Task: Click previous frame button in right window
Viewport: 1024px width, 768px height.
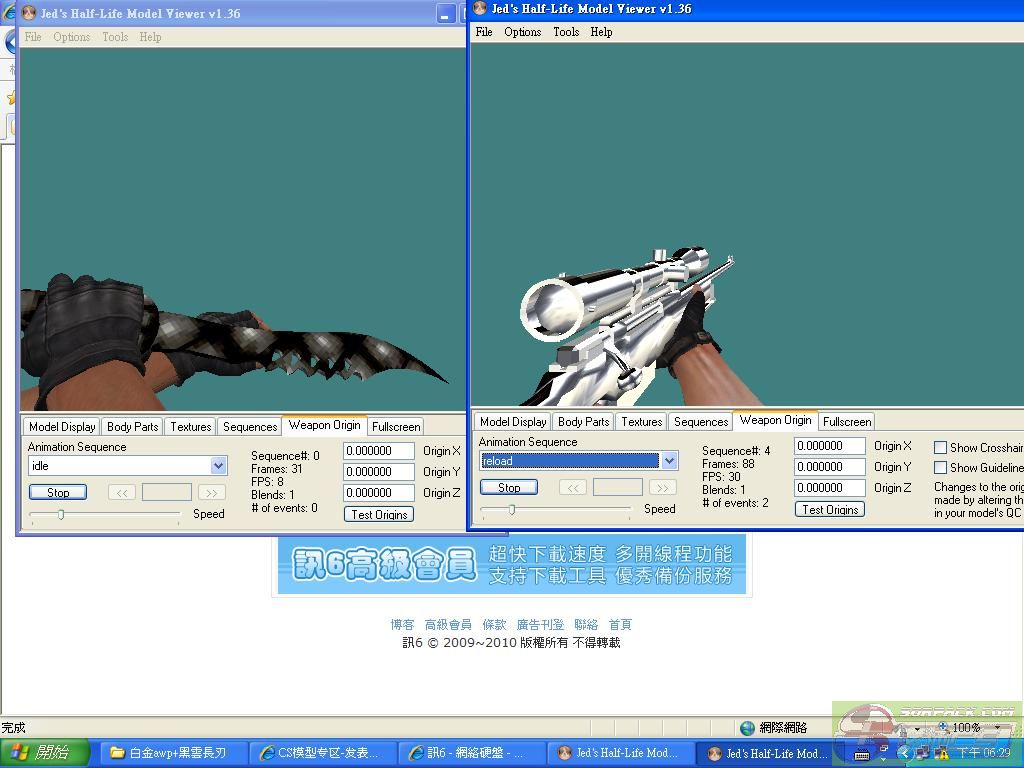Action: click(573, 487)
